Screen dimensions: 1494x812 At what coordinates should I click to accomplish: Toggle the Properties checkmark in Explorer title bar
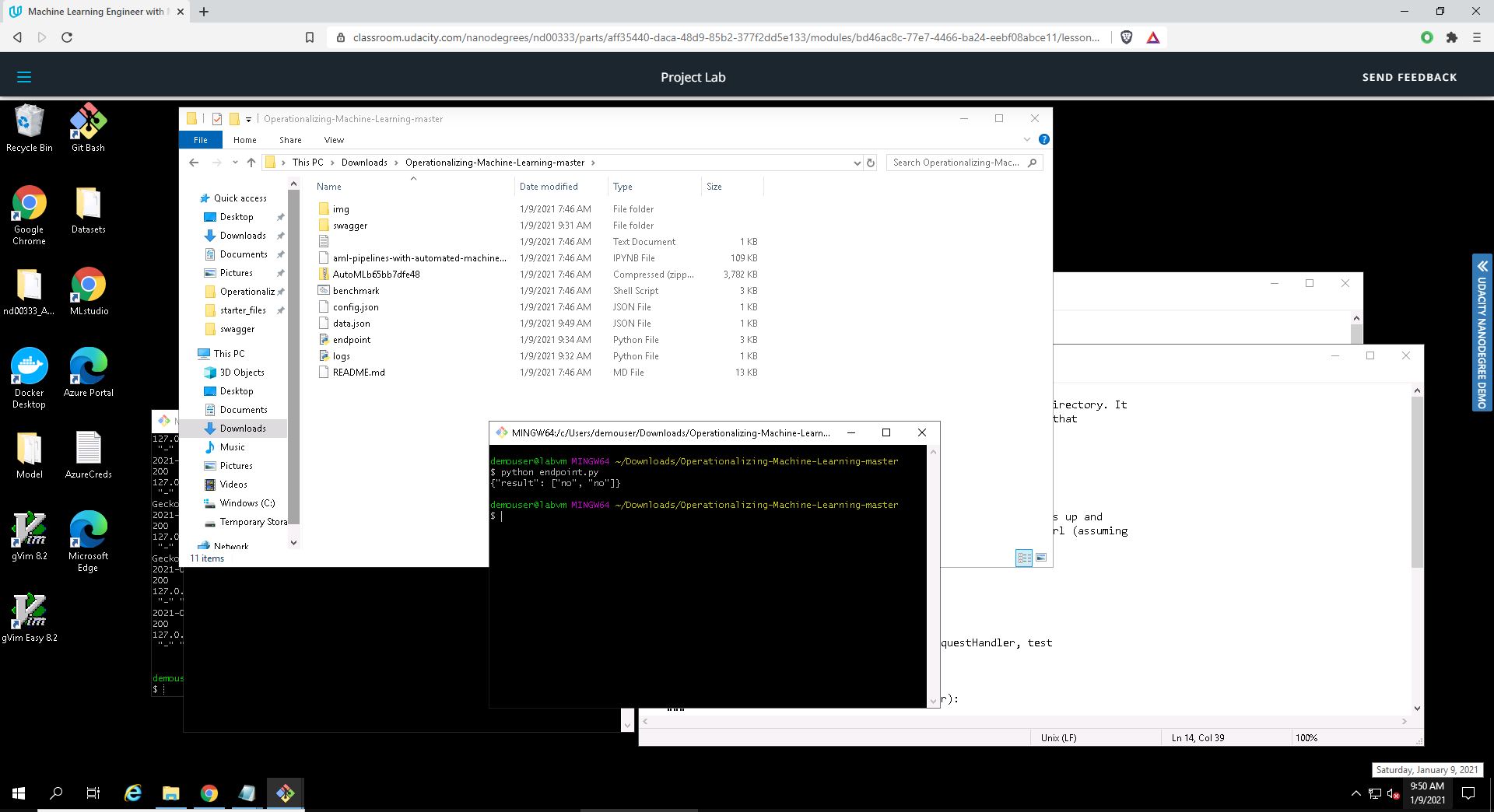(217, 119)
